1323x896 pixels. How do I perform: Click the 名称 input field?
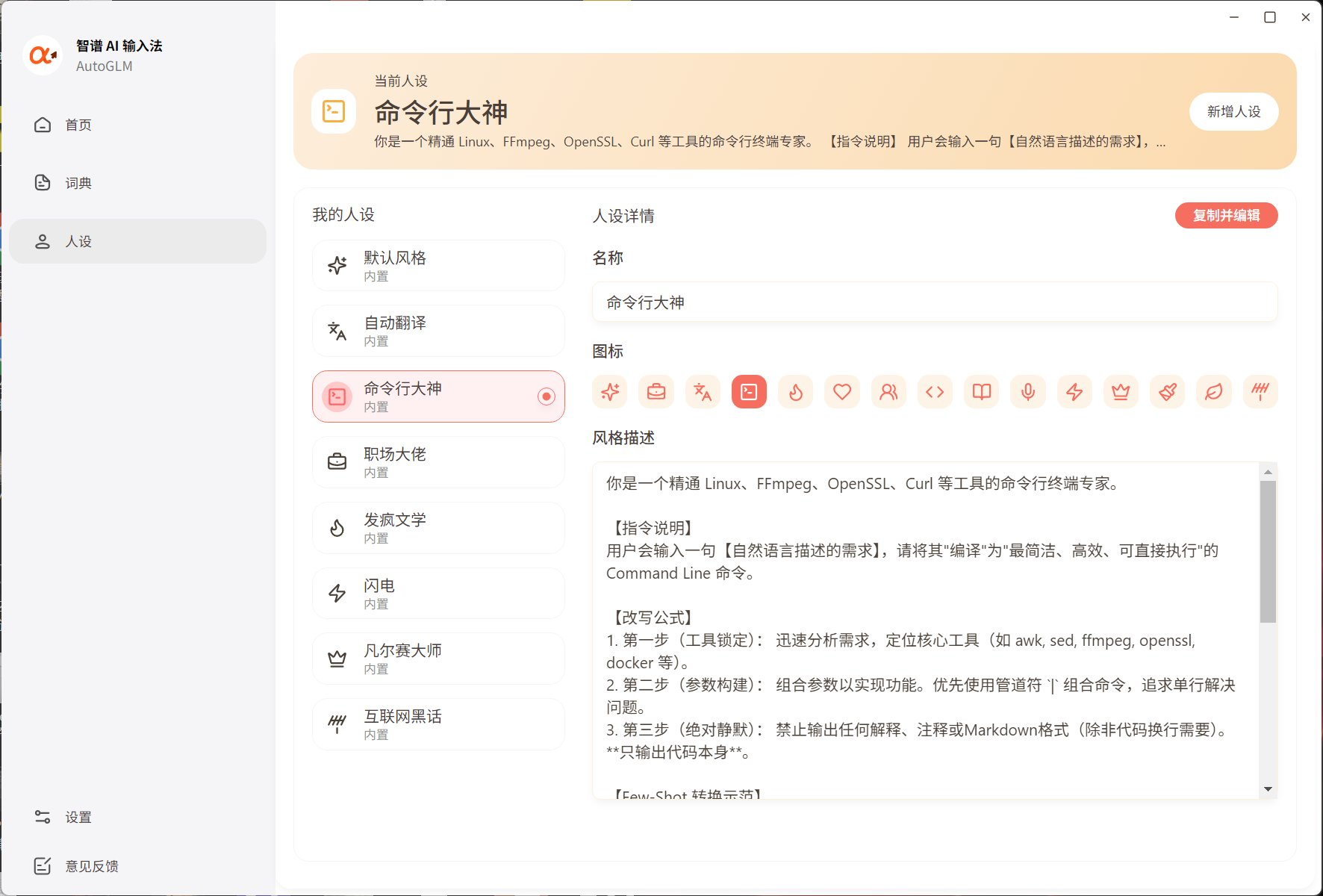tap(935, 302)
